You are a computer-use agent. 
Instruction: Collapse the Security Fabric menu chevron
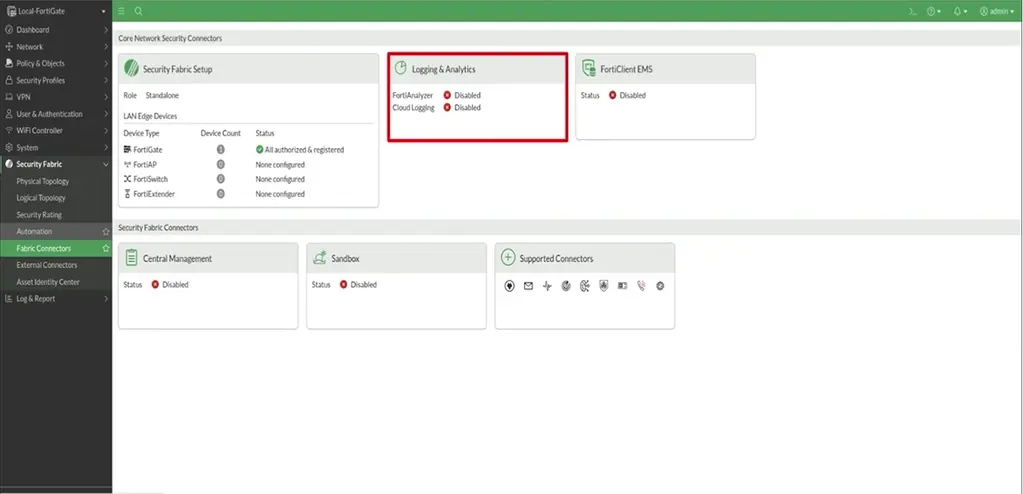click(106, 164)
